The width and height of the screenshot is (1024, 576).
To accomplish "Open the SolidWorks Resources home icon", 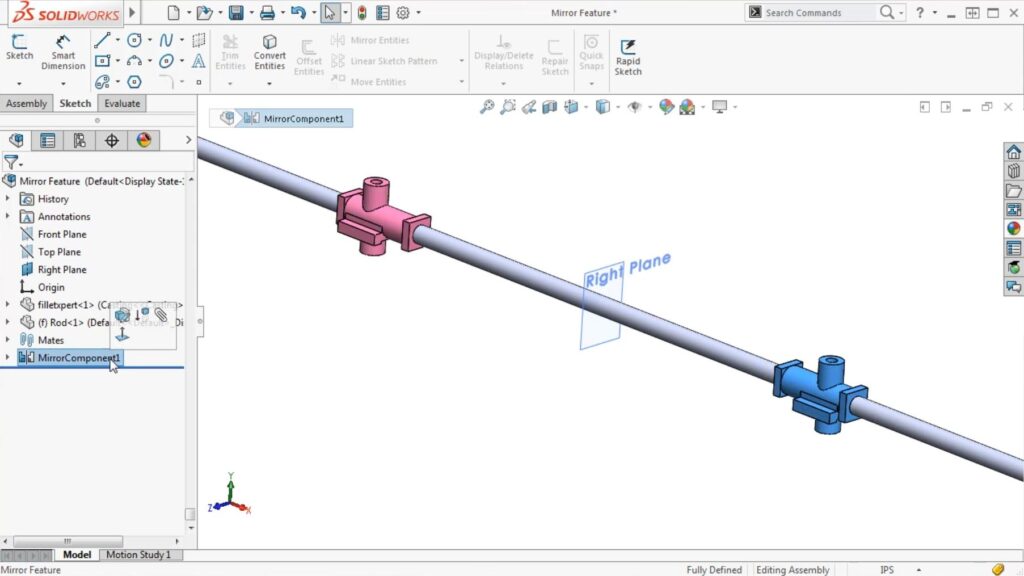I will (x=1013, y=152).
